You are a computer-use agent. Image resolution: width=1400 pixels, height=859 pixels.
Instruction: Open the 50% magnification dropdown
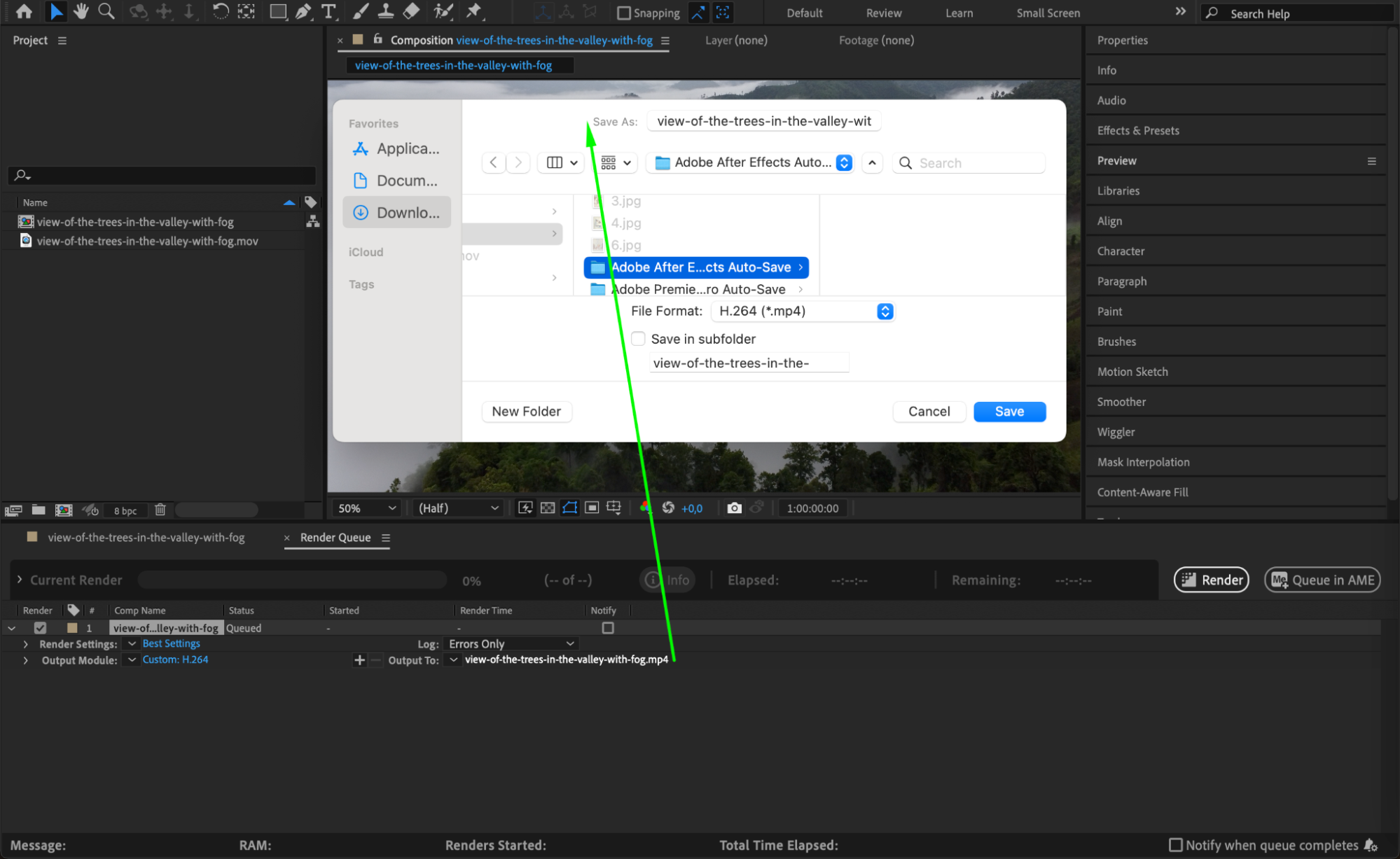(x=366, y=508)
